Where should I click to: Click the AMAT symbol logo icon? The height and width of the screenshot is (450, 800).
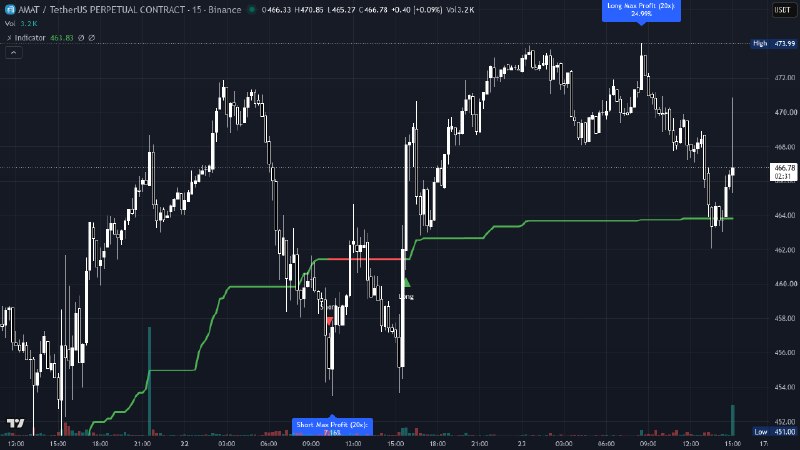click(10, 10)
